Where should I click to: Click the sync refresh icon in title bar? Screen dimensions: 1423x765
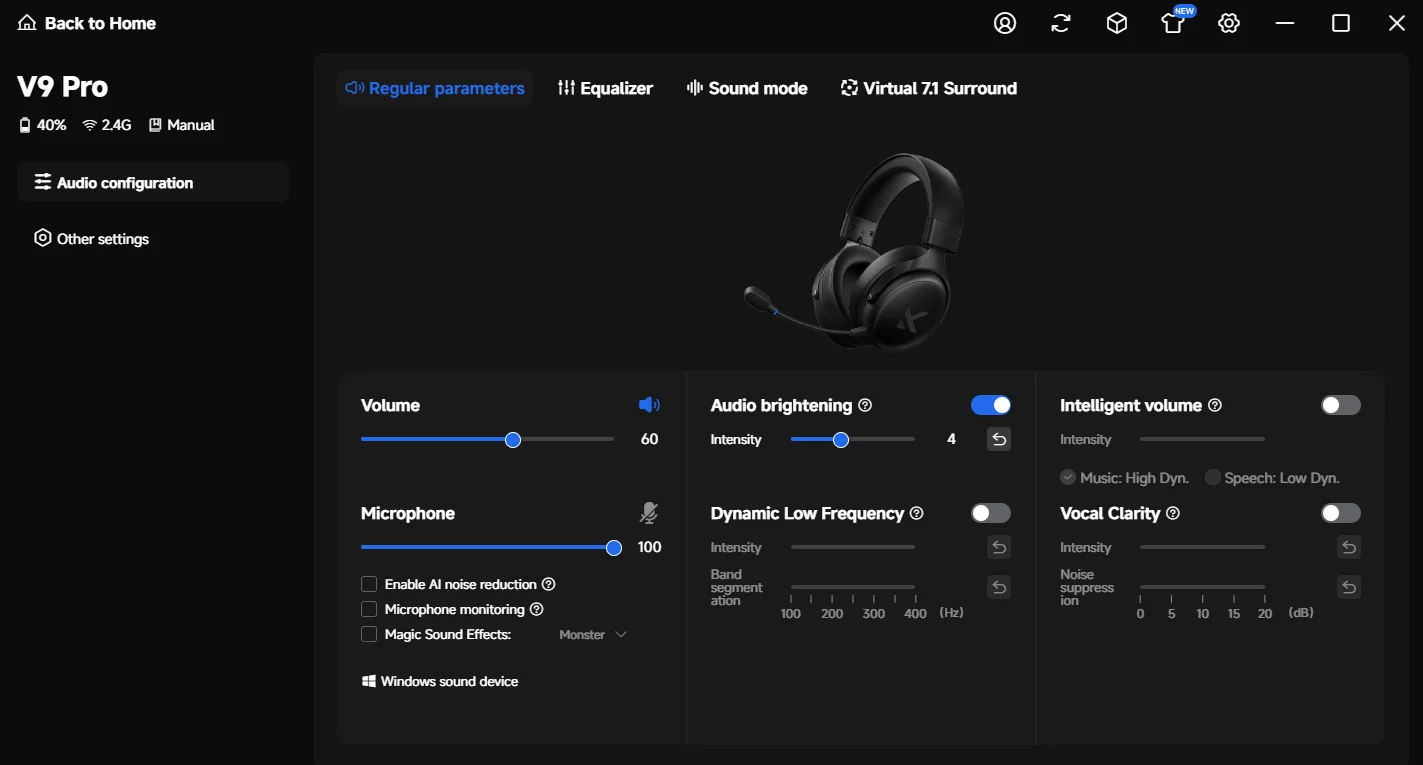(1061, 23)
